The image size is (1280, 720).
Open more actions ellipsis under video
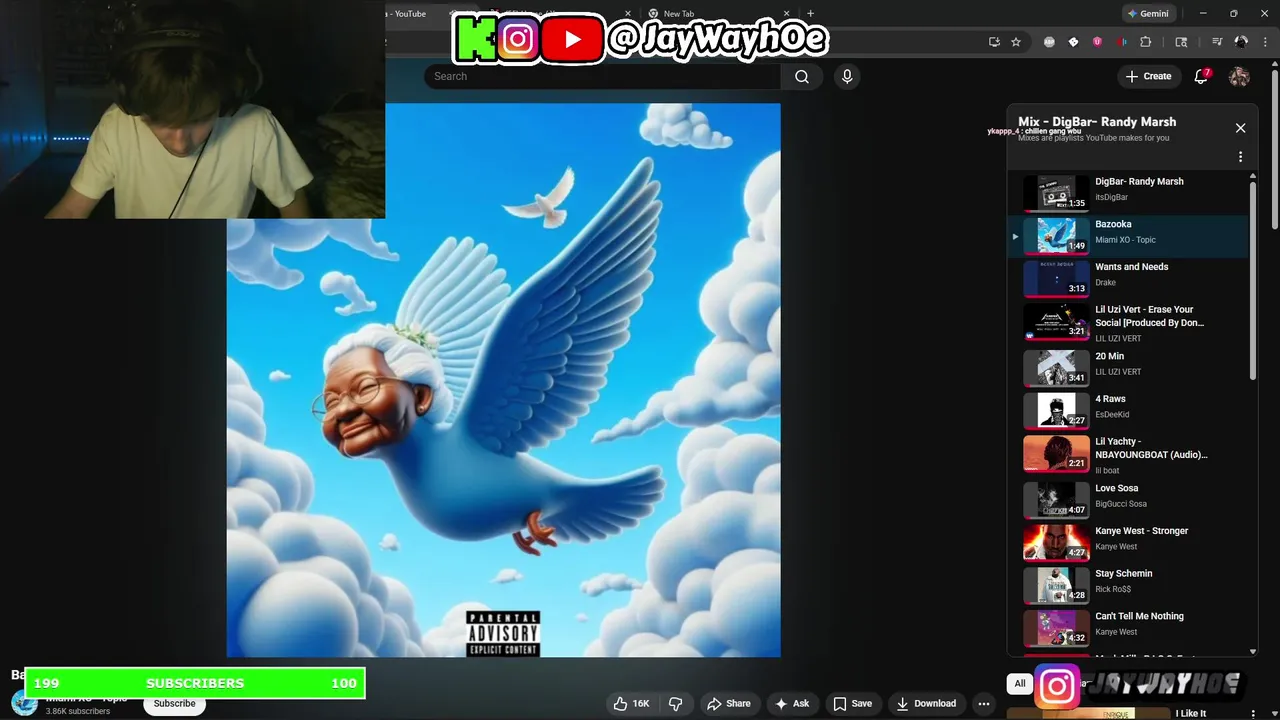coord(984,703)
